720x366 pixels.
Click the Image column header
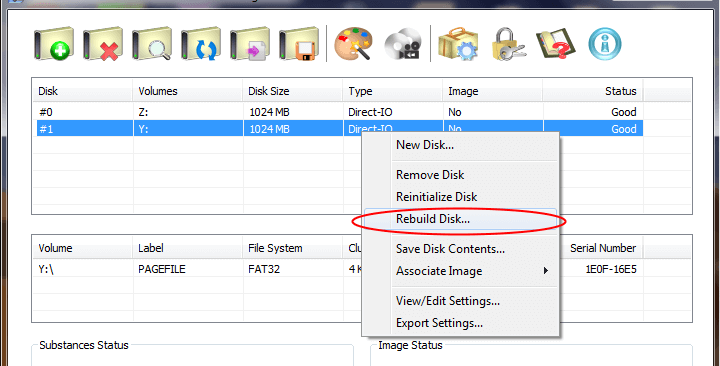(493, 91)
